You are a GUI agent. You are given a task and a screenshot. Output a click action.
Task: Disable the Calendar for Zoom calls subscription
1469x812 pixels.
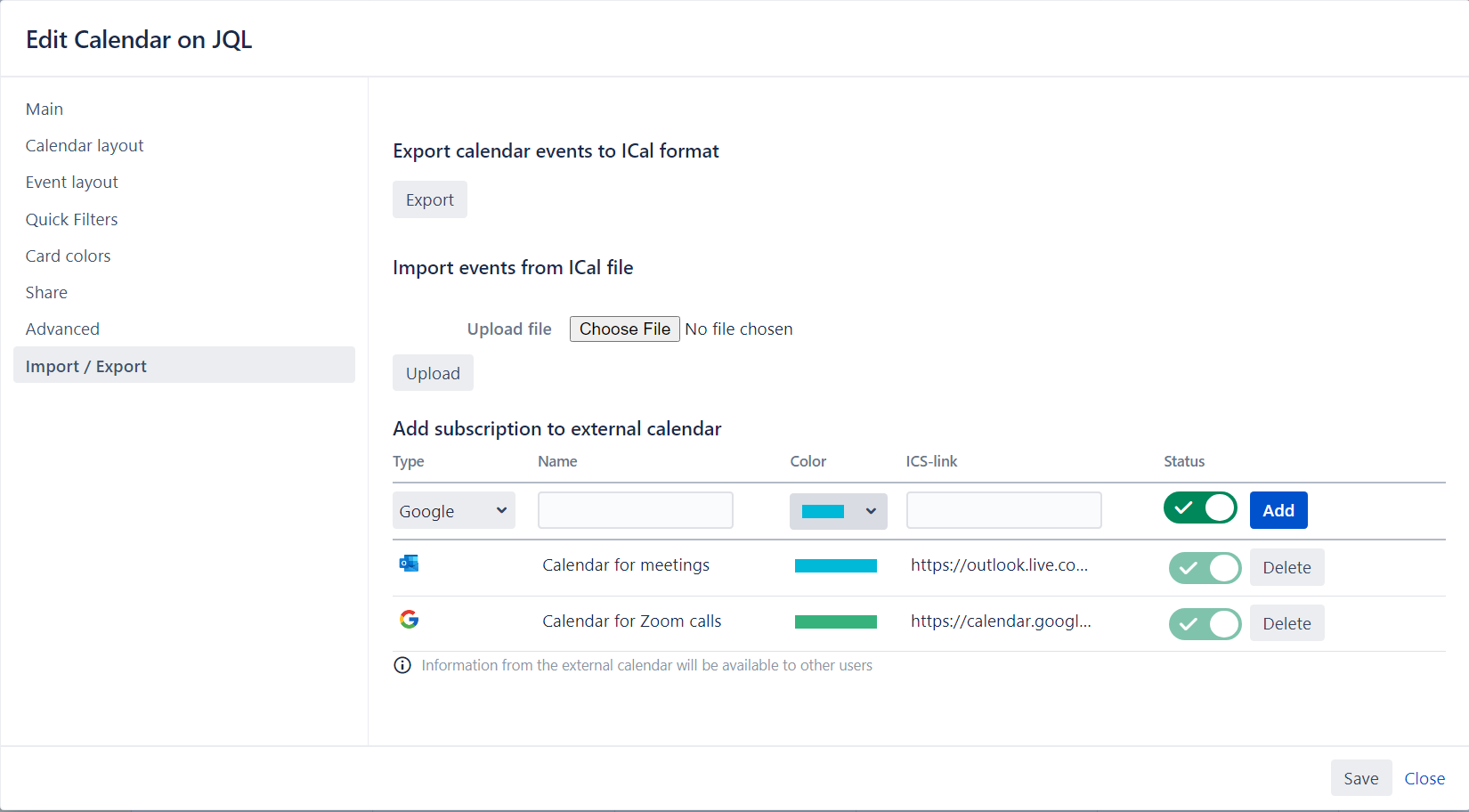[1204, 624]
